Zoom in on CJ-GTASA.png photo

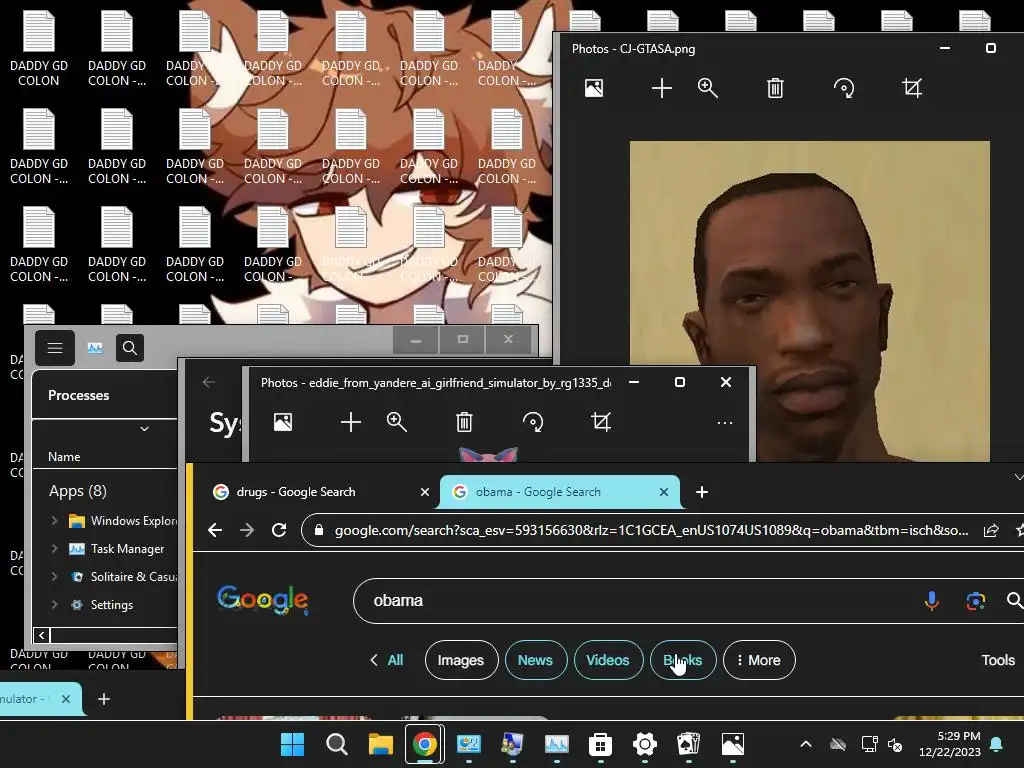pos(708,88)
